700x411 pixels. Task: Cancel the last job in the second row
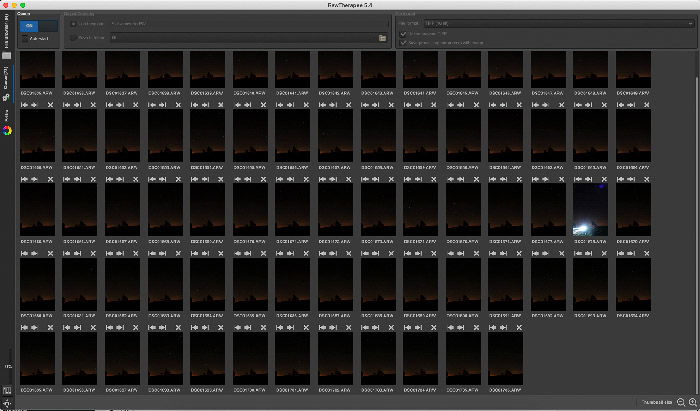point(646,105)
